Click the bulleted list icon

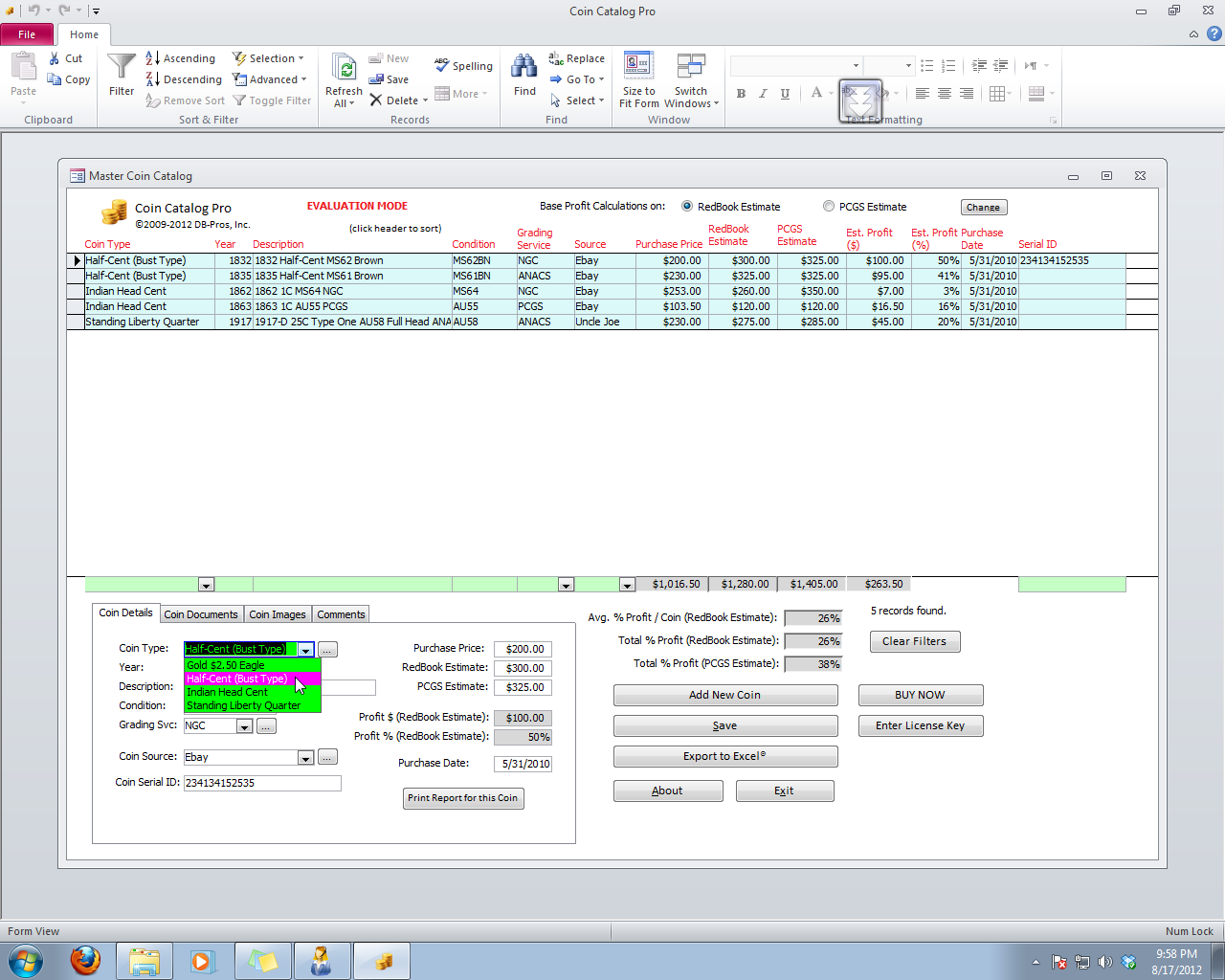926,65
